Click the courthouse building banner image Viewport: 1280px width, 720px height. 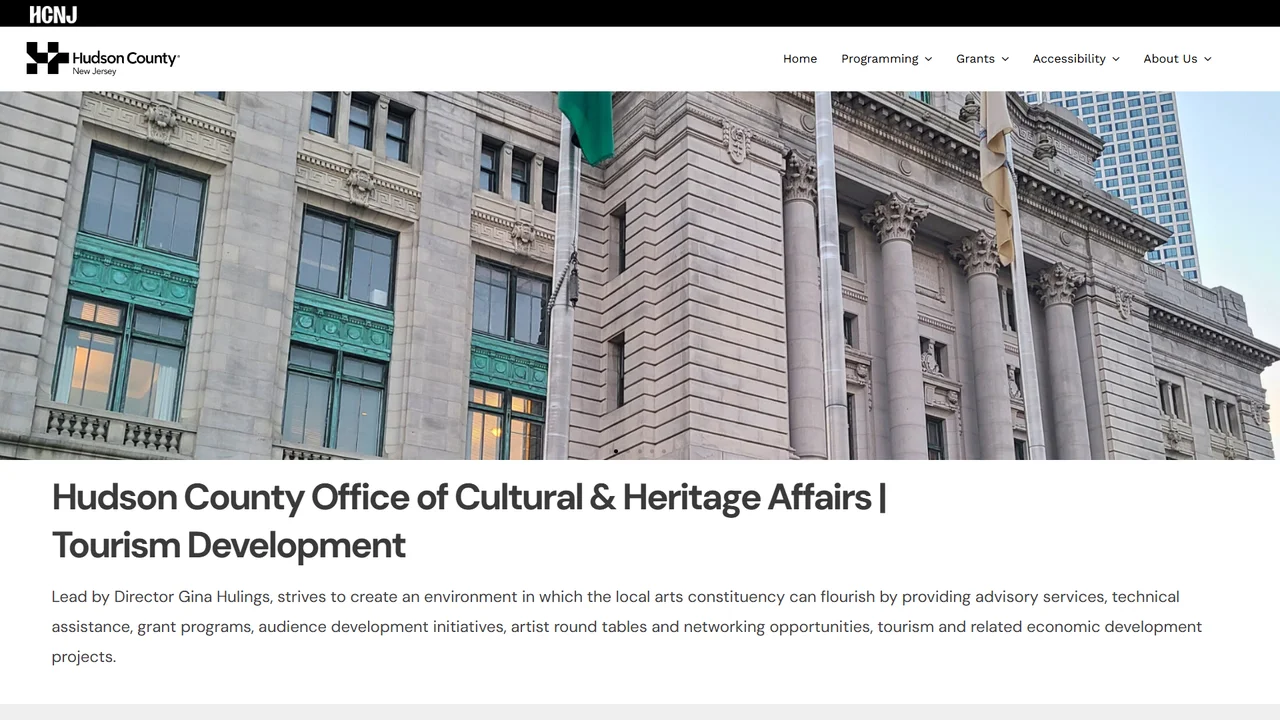[640, 276]
